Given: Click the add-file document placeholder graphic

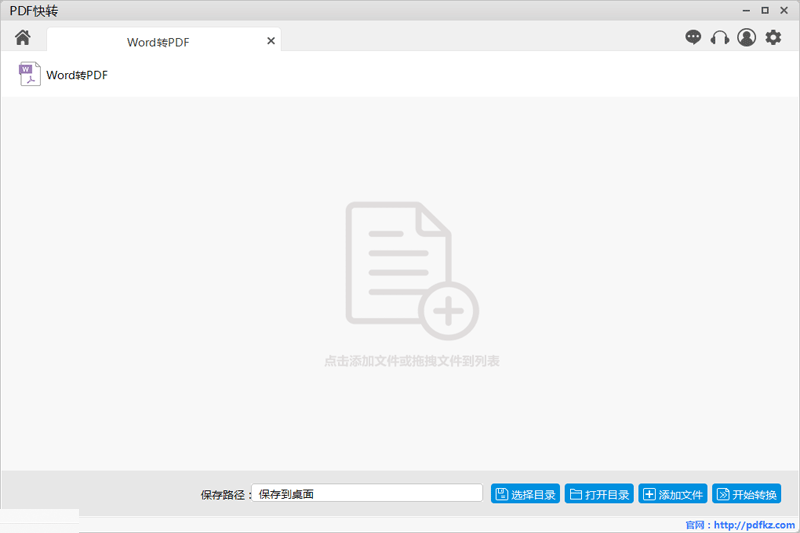Looking at the screenshot, I should tap(412, 271).
